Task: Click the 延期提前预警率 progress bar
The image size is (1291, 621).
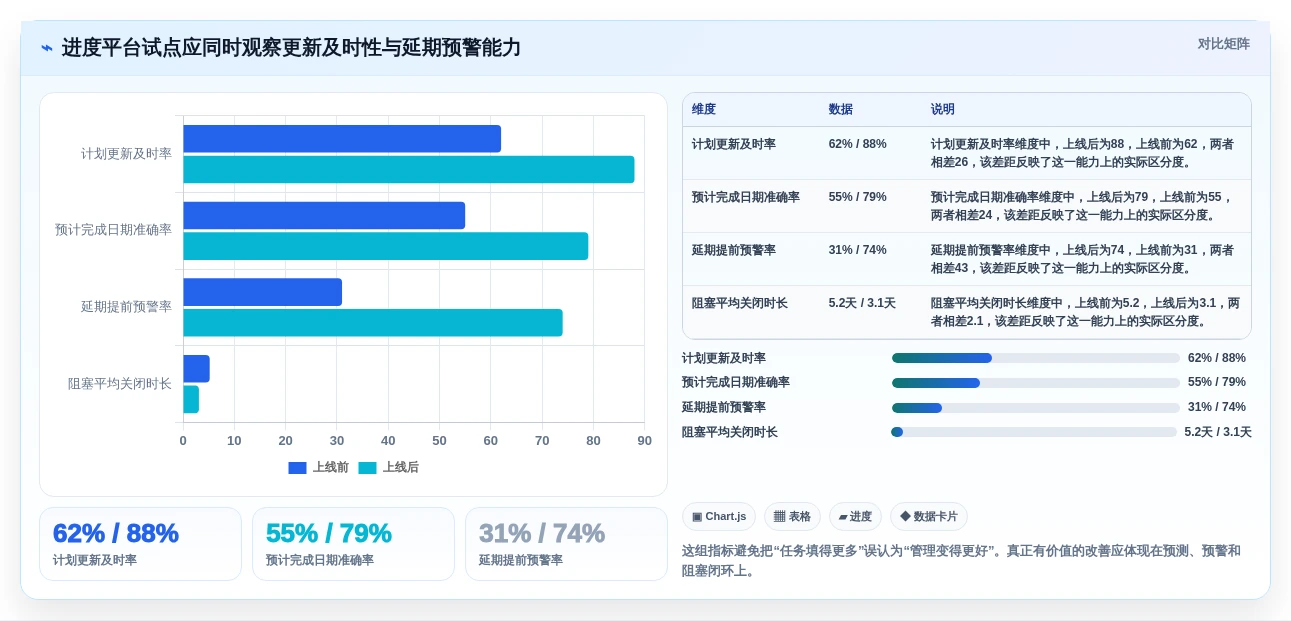Action: [x=1036, y=408]
